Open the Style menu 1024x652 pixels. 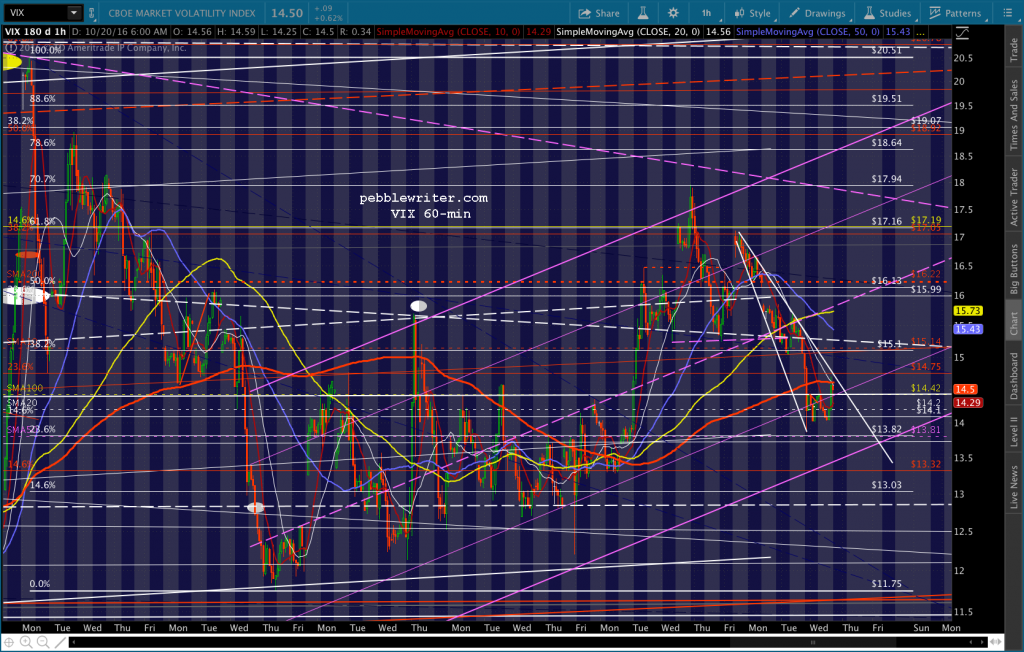coord(752,13)
